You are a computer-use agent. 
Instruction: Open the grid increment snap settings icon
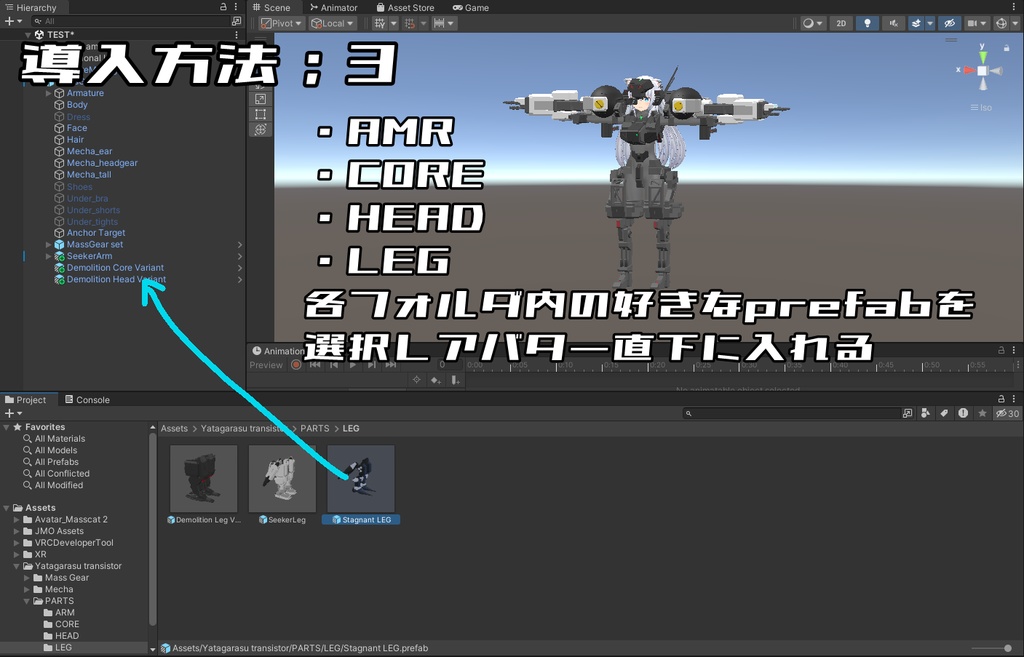[x=409, y=24]
